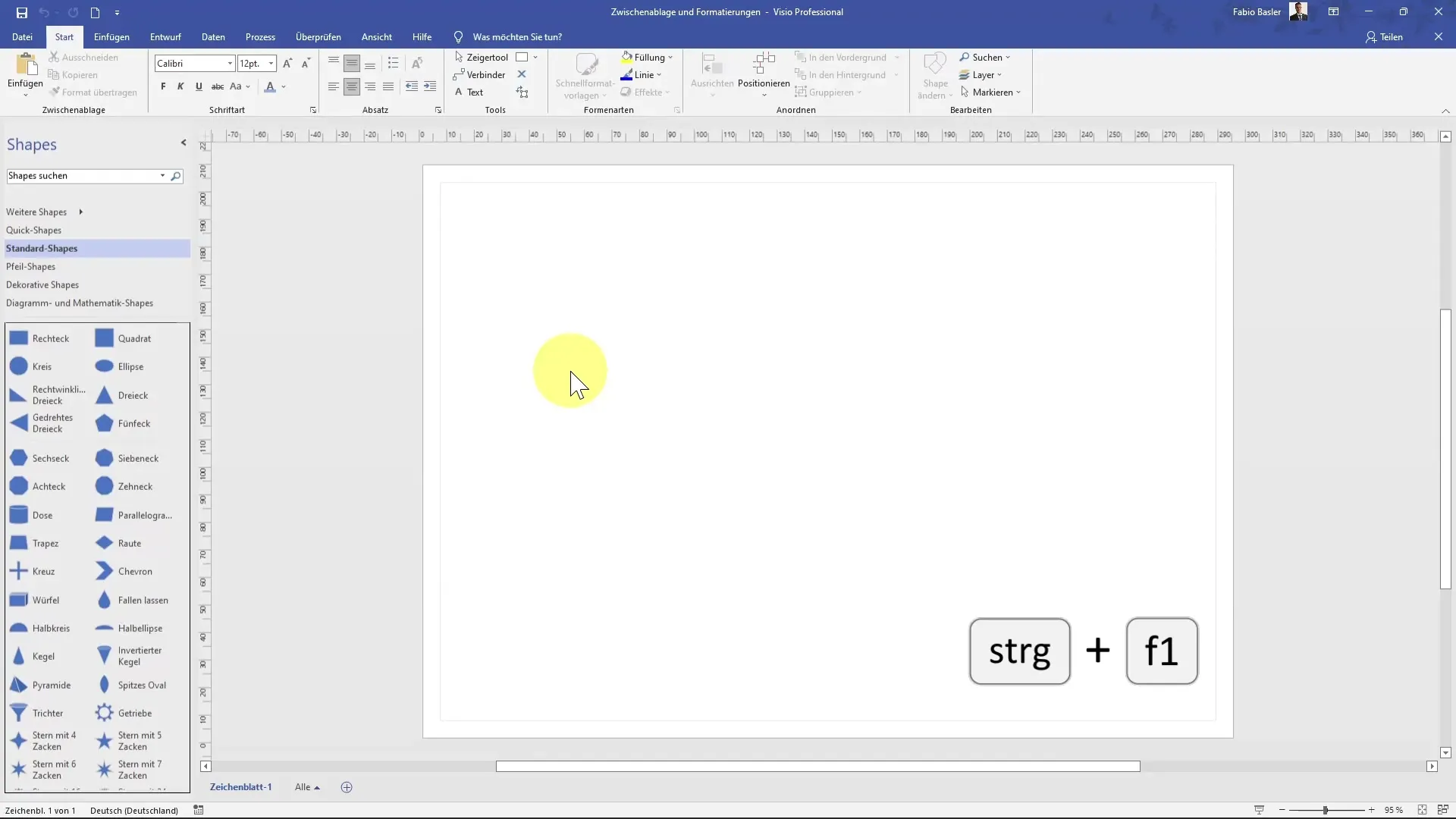Switch to the Überprüfen ribbon tab
1456x819 pixels.
[318, 37]
